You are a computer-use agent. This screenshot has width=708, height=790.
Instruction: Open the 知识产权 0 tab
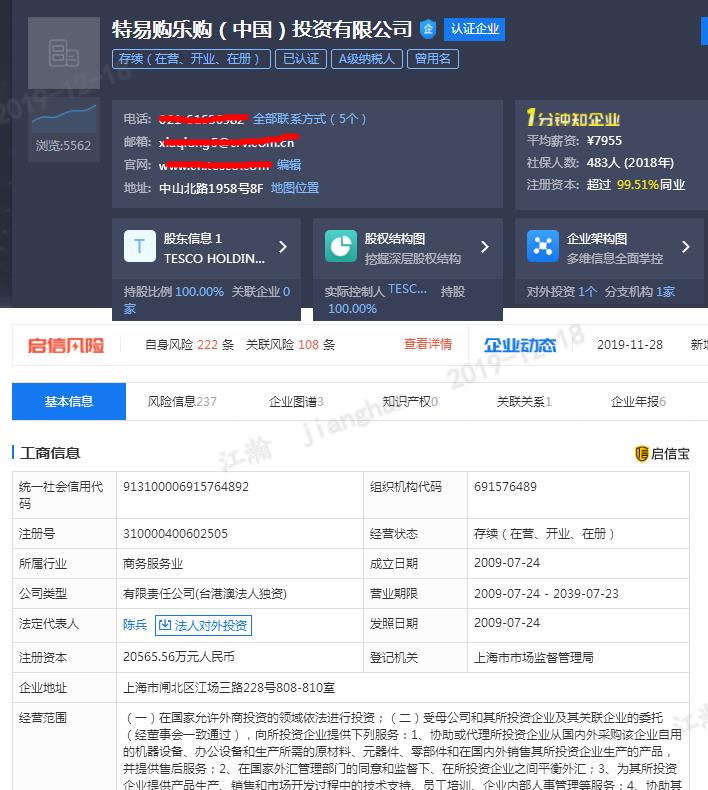410,402
